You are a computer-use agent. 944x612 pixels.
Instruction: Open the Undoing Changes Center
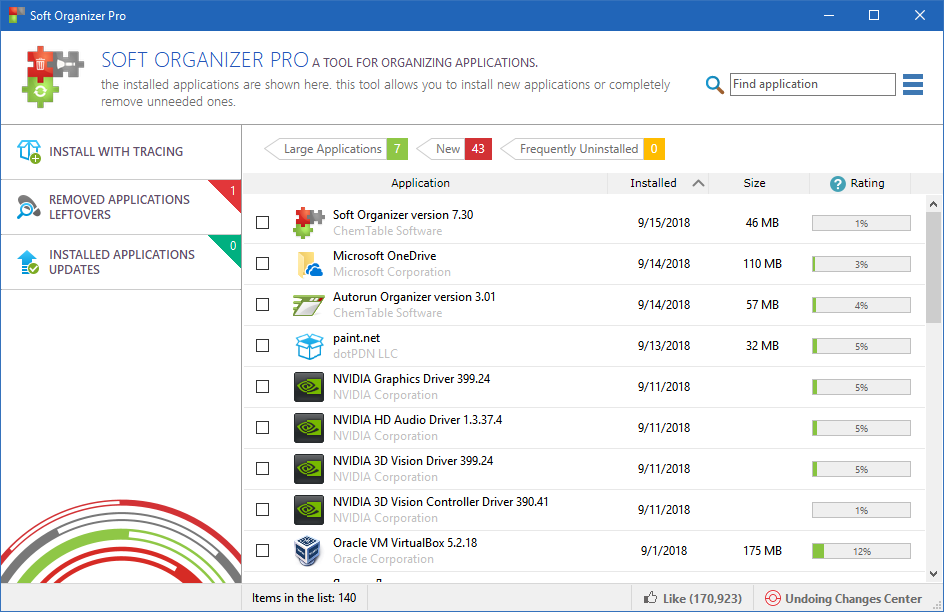843,598
